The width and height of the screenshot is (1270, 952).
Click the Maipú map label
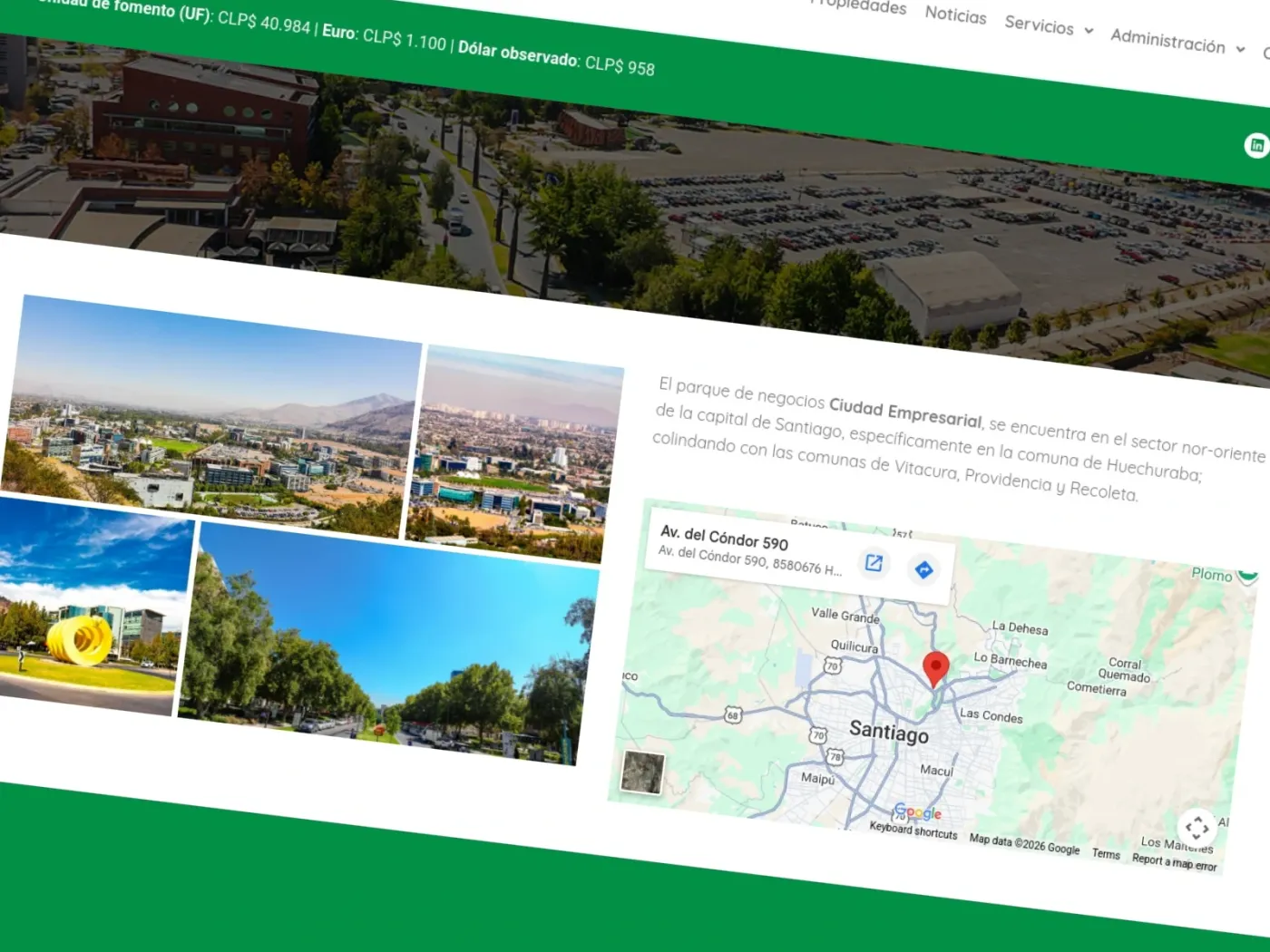pos(817,778)
